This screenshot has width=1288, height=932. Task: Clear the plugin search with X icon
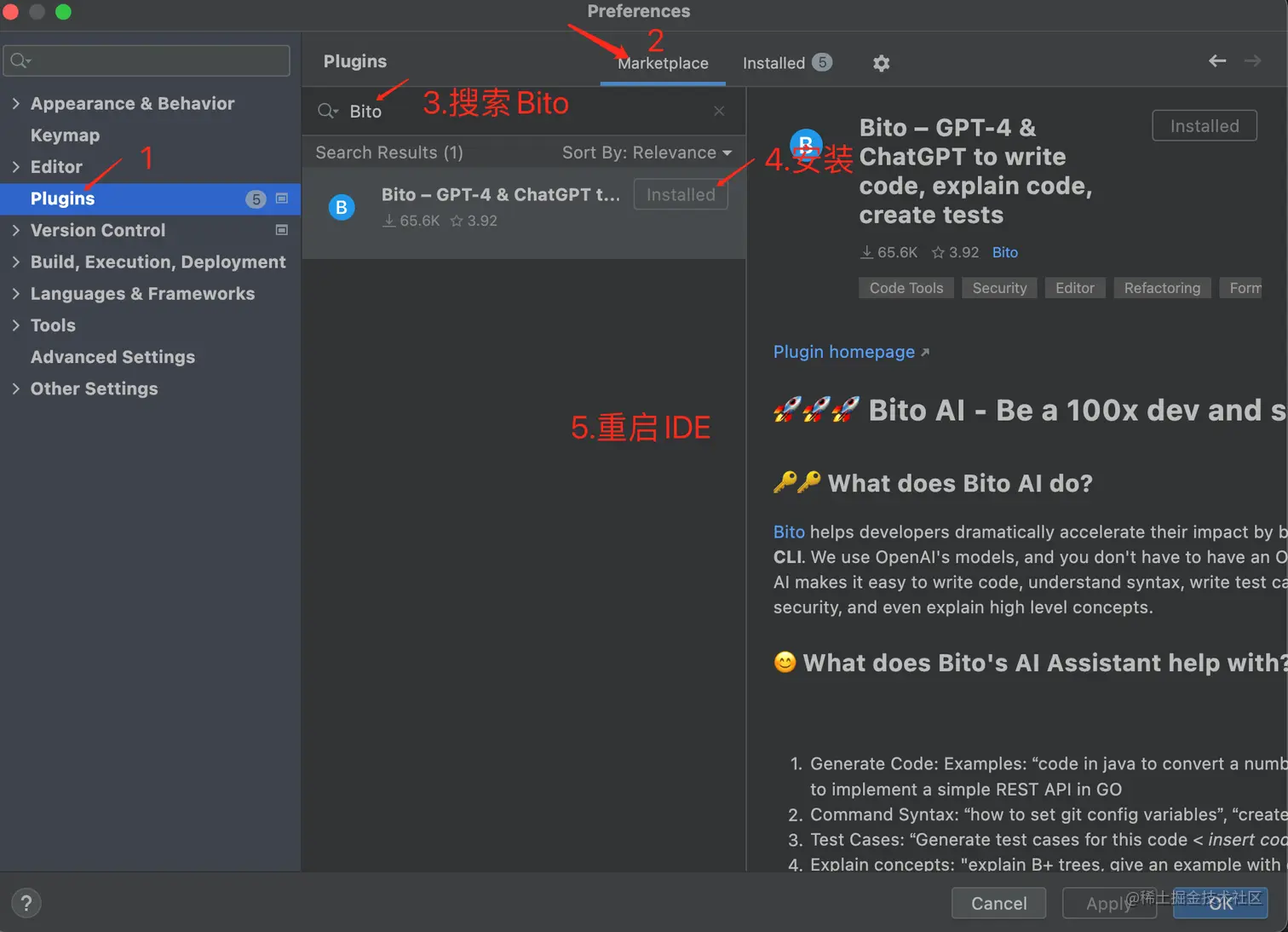pyautogui.click(x=719, y=111)
